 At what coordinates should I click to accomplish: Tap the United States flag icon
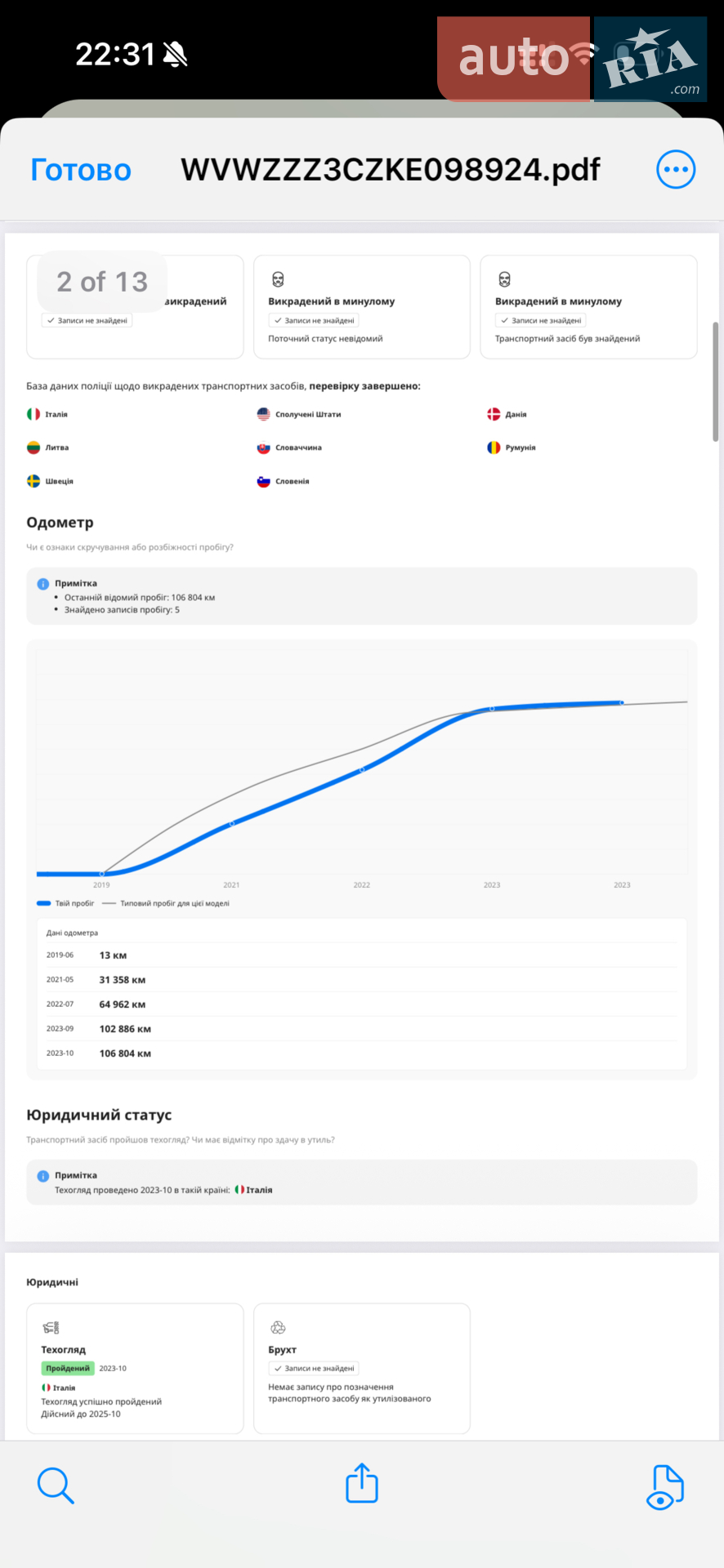[x=263, y=414]
